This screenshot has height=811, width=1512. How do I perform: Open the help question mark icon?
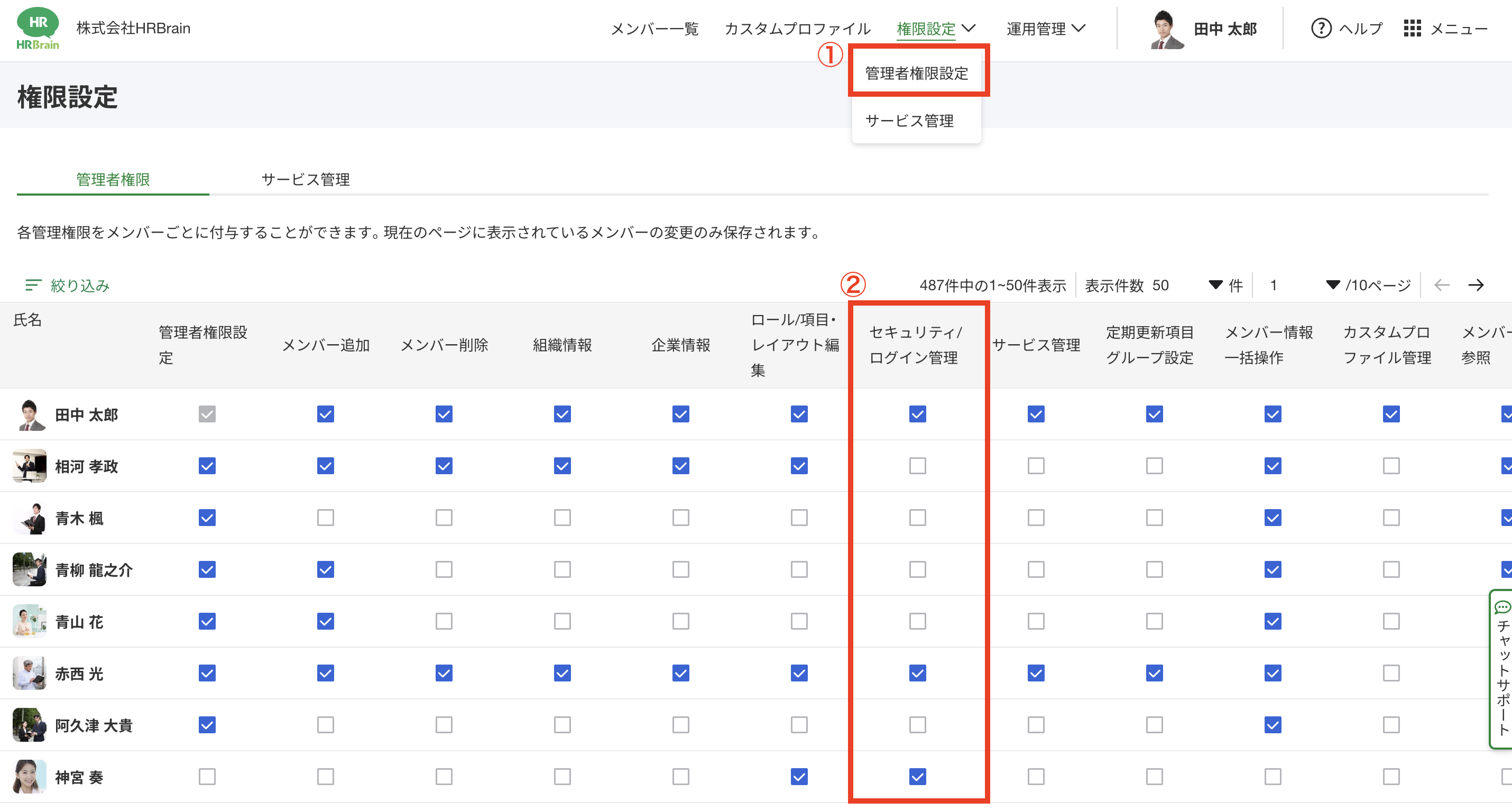(x=1321, y=28)
